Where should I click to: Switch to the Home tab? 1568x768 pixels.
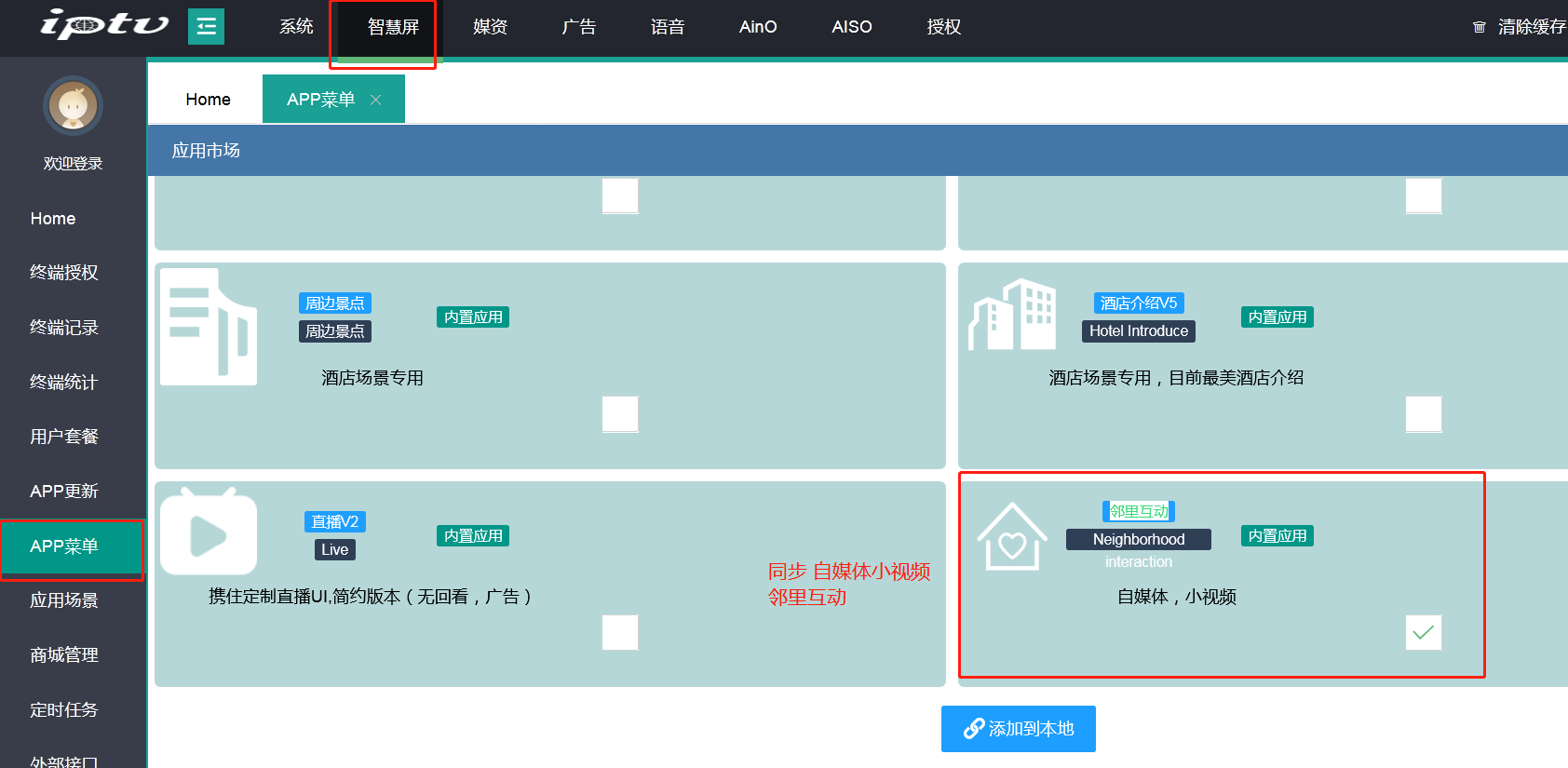(208, 100)
